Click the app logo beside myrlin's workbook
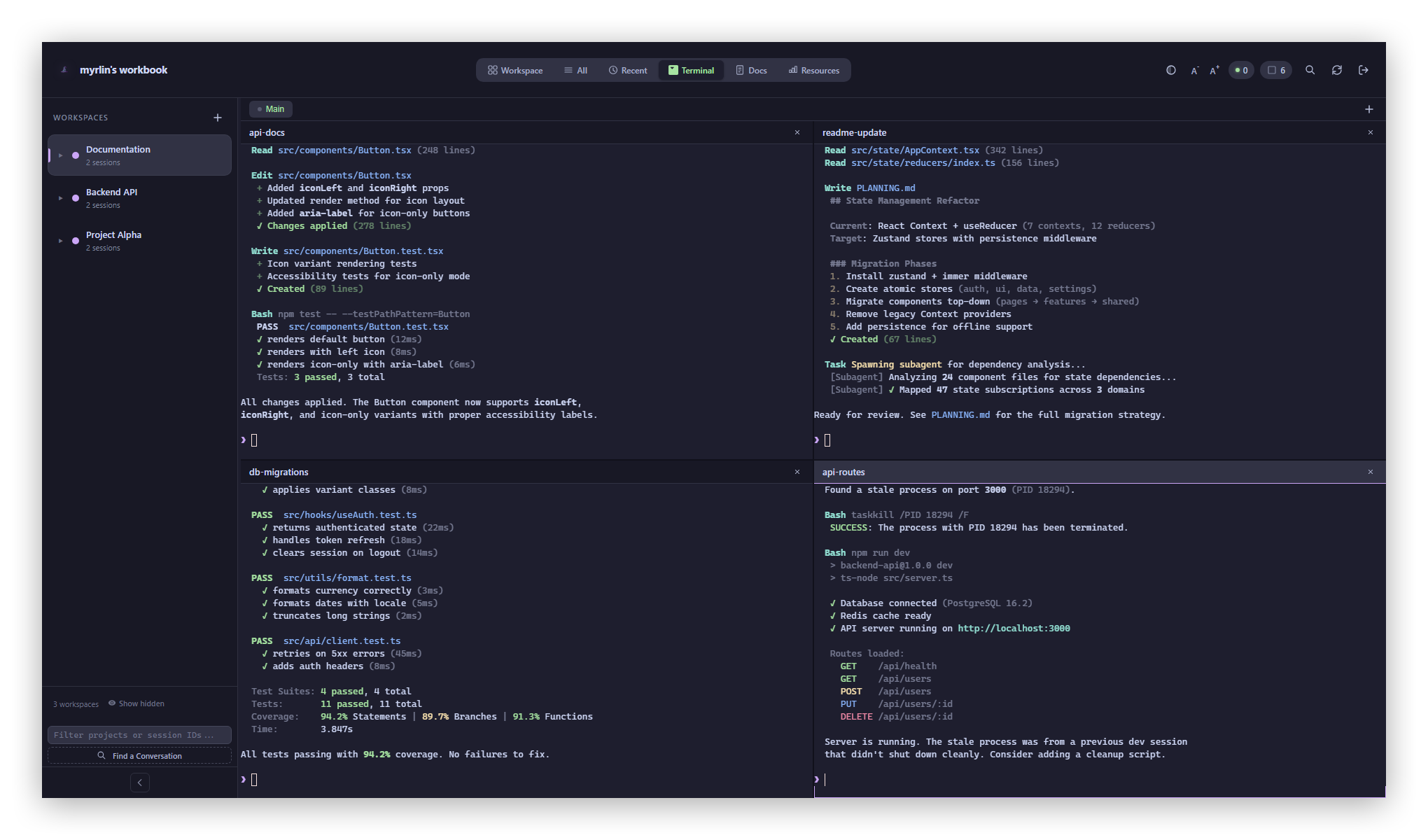The image size is (1428, 840). tap(64, 70)
